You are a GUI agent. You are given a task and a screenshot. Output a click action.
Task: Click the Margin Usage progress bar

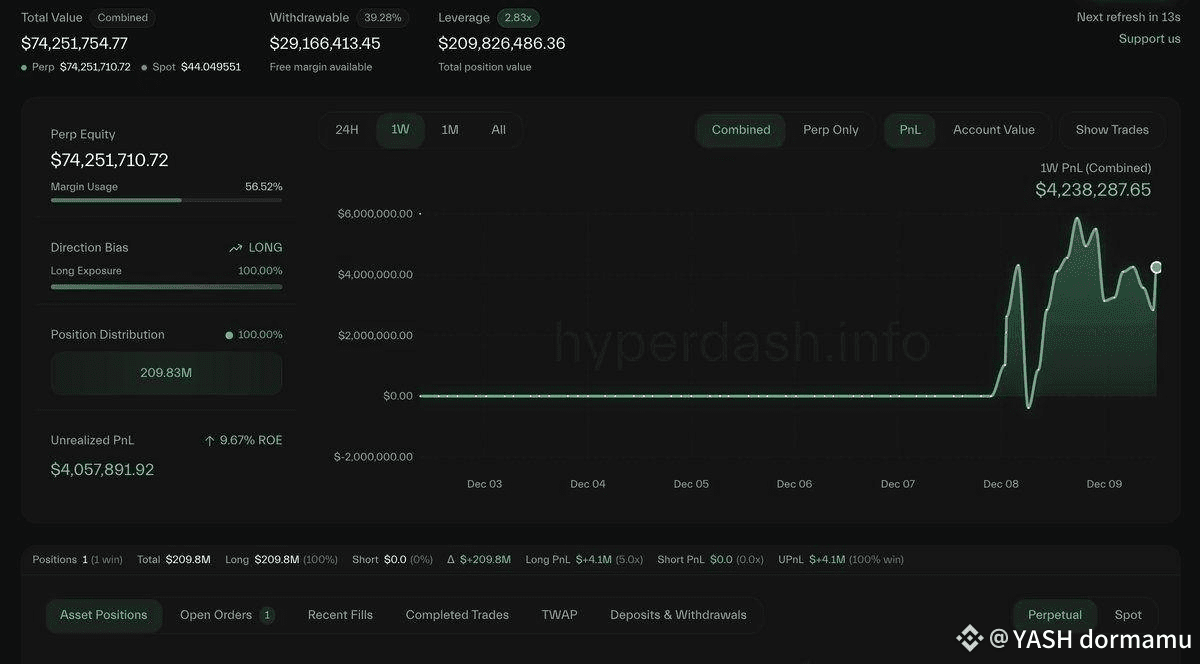click(166, 200)
